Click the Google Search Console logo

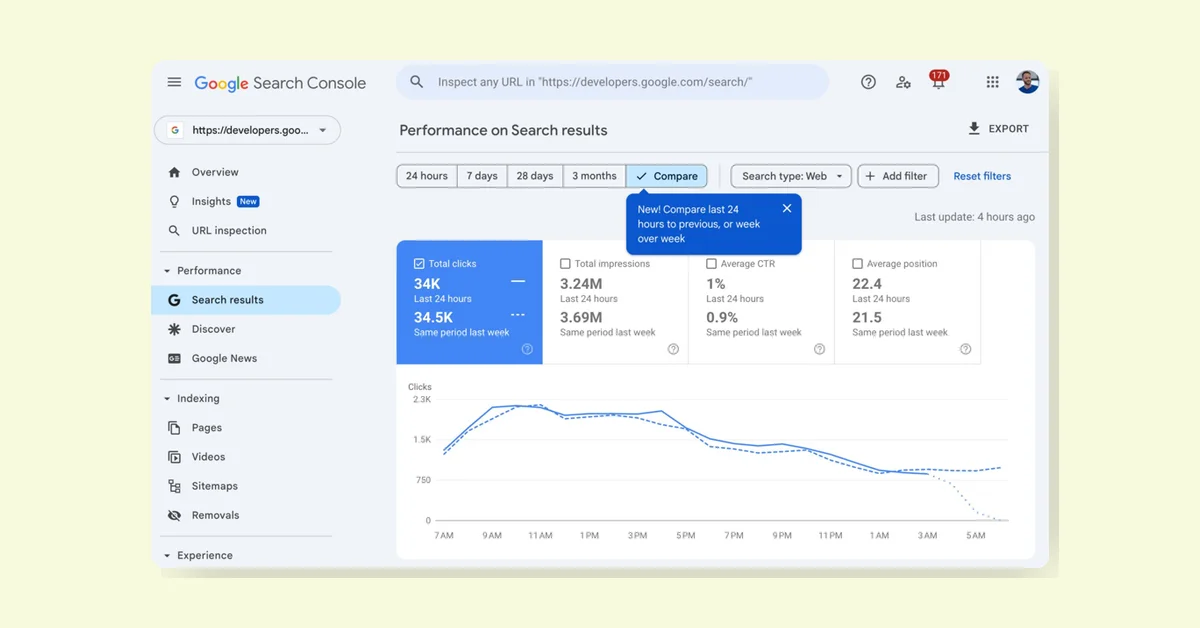click(280, 83)
